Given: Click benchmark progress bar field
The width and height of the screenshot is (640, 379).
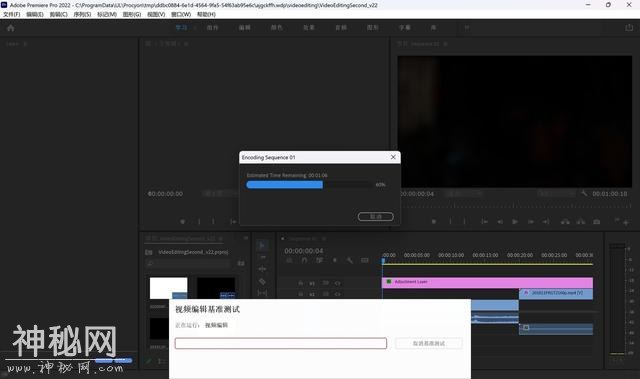Looking at the screenshot, I should (x=281, y=343).
